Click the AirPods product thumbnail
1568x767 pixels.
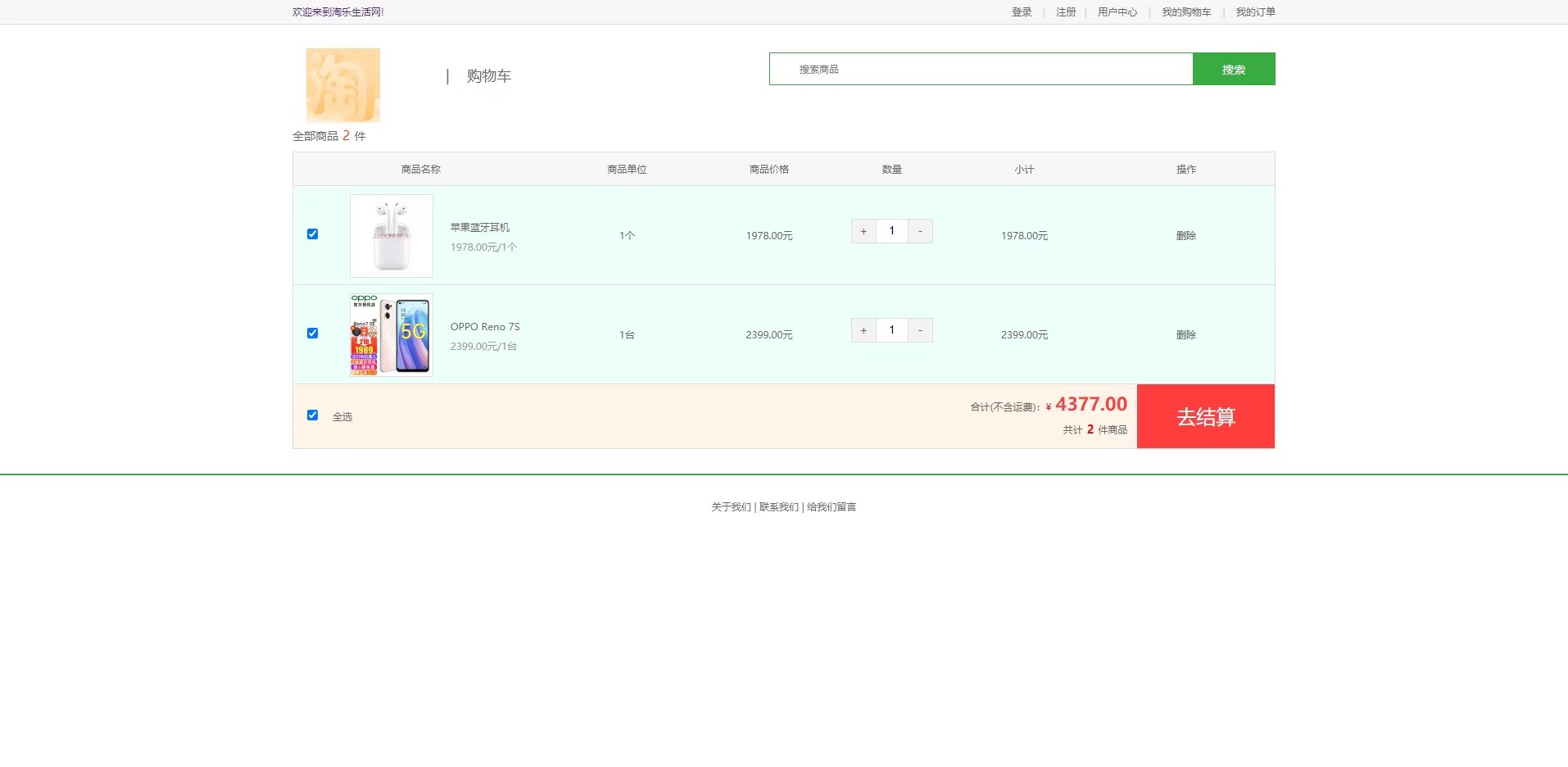[392, 236]
